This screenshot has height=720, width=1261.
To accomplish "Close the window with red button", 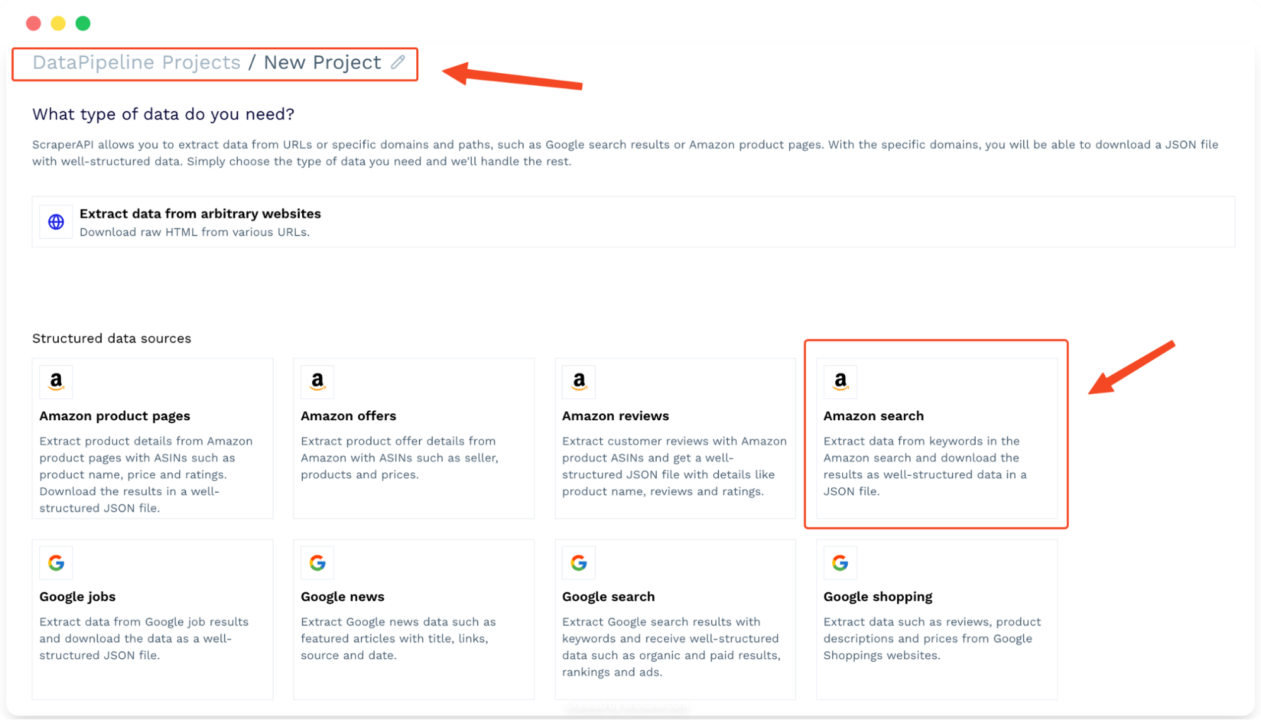I will 33,23.
